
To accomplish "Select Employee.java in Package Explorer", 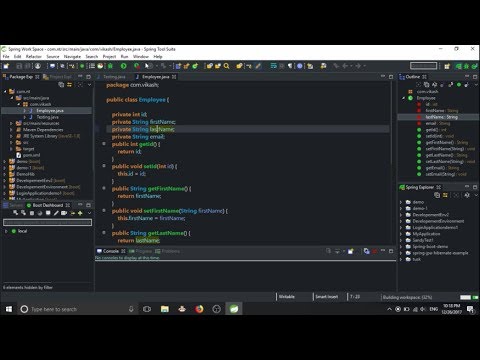I will 50,111.
